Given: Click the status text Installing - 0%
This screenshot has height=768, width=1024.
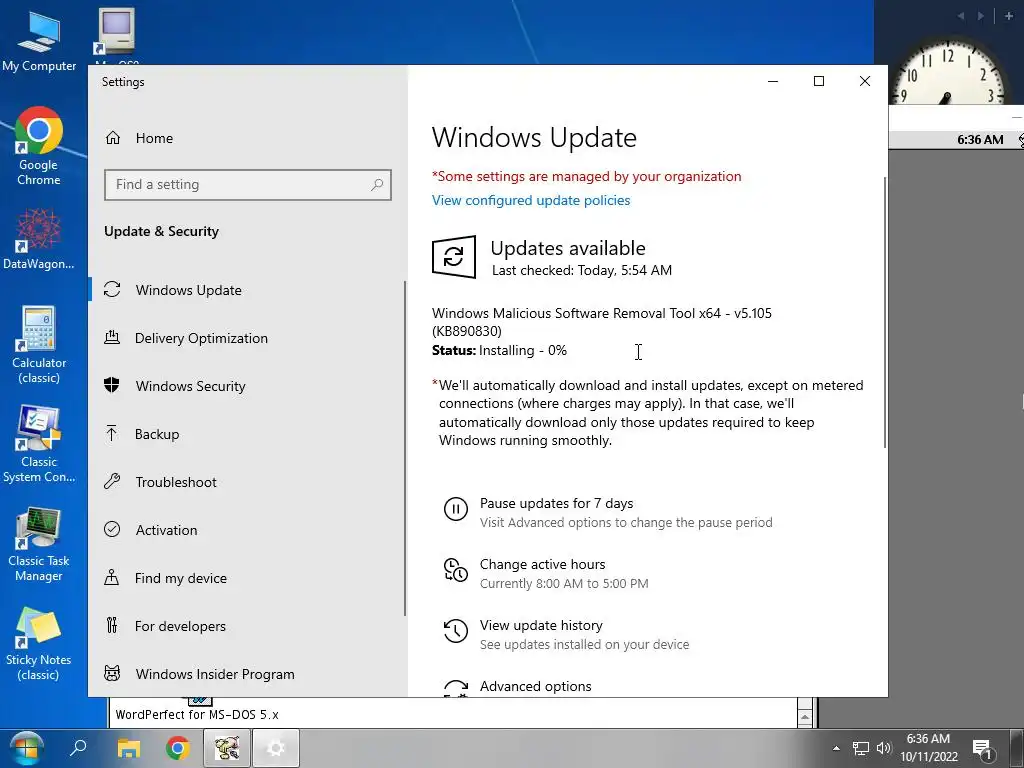Looking at the screenshot, I should (x=522, y=351).
